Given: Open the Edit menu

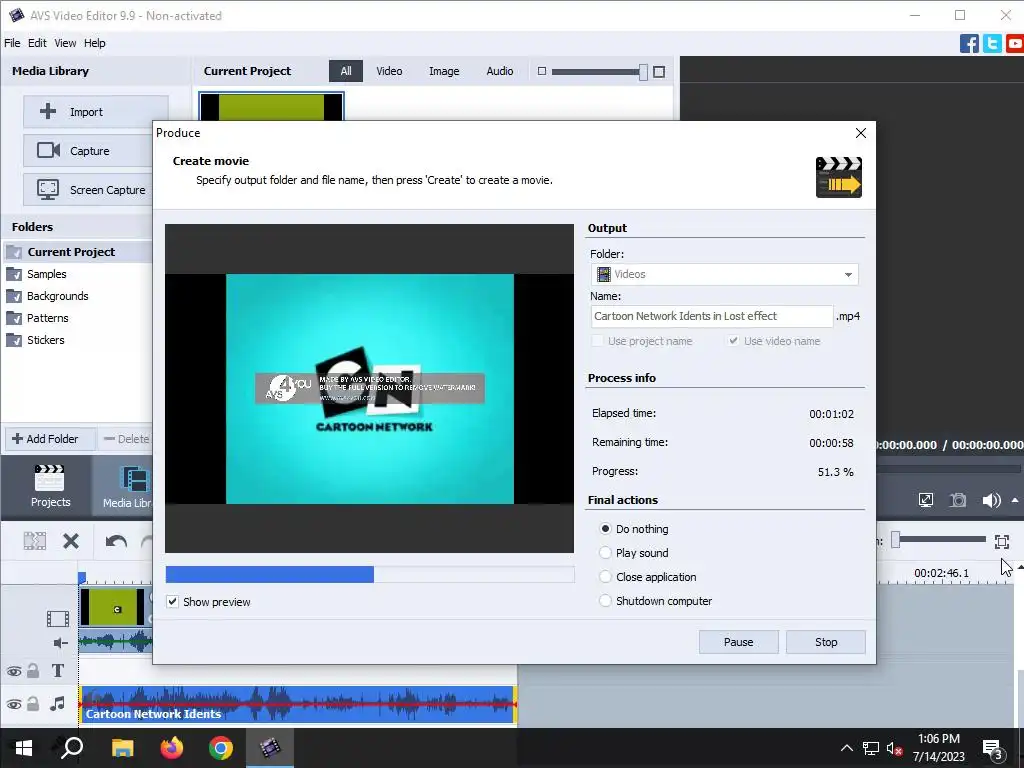Looking at the screenshot, I should pos(37,43).
